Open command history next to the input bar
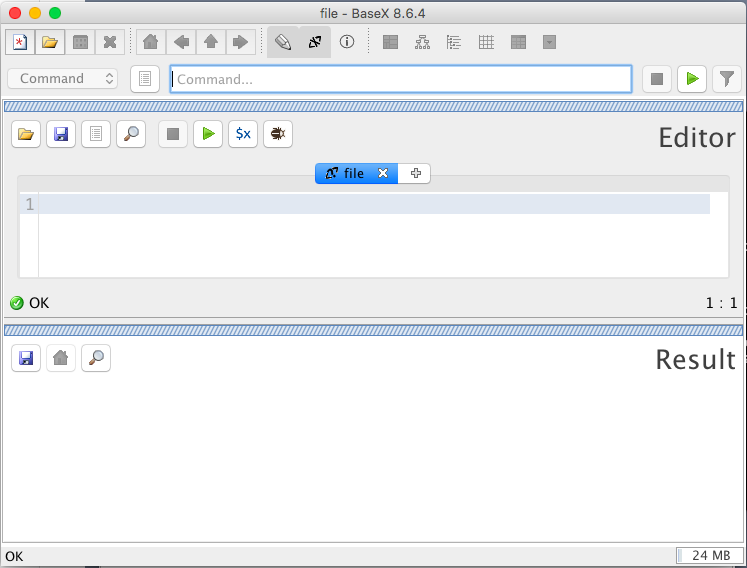Image resolution: width=747 pixels, height=568 pixels. pos(145,79)
